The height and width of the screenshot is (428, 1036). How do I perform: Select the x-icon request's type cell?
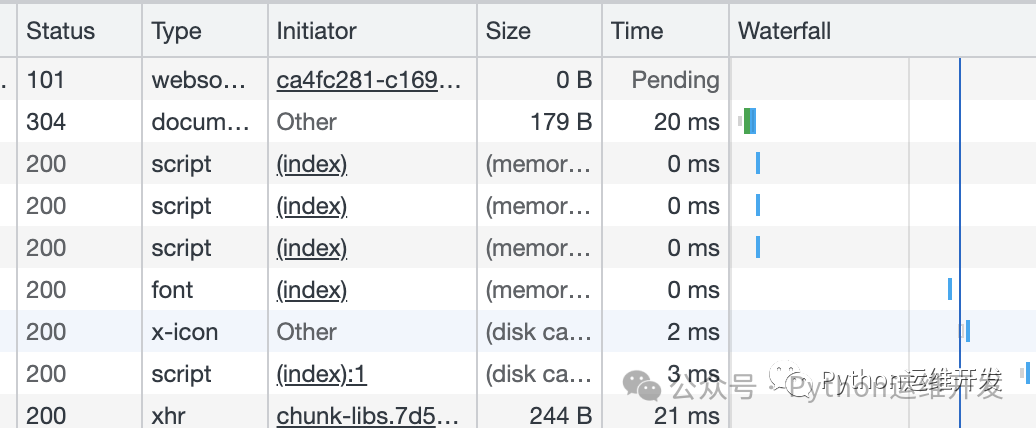point(185,332)
